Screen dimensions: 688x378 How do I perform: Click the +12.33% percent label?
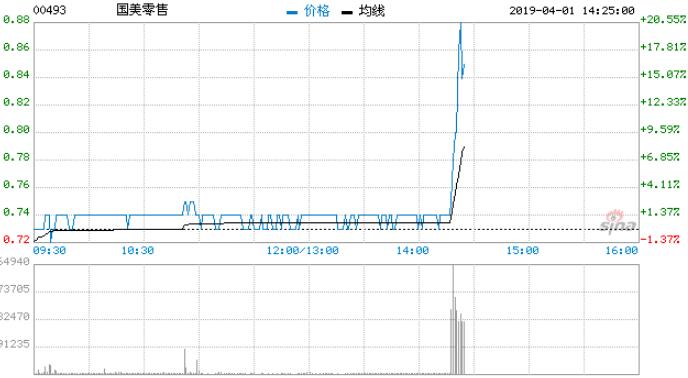[663, 102]
